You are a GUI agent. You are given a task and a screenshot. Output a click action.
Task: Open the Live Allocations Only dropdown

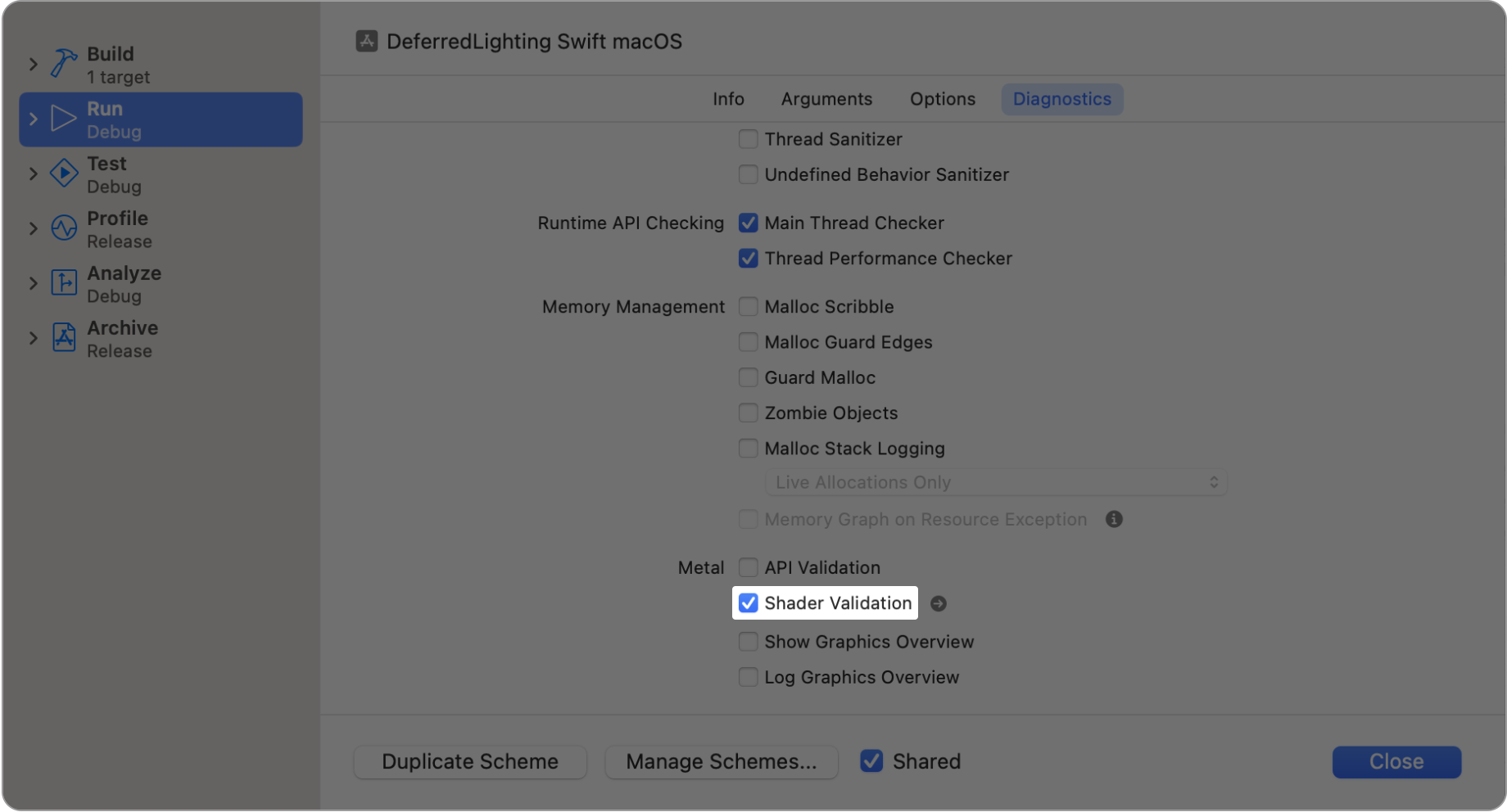pyautogui.click(x=995, y=482)
